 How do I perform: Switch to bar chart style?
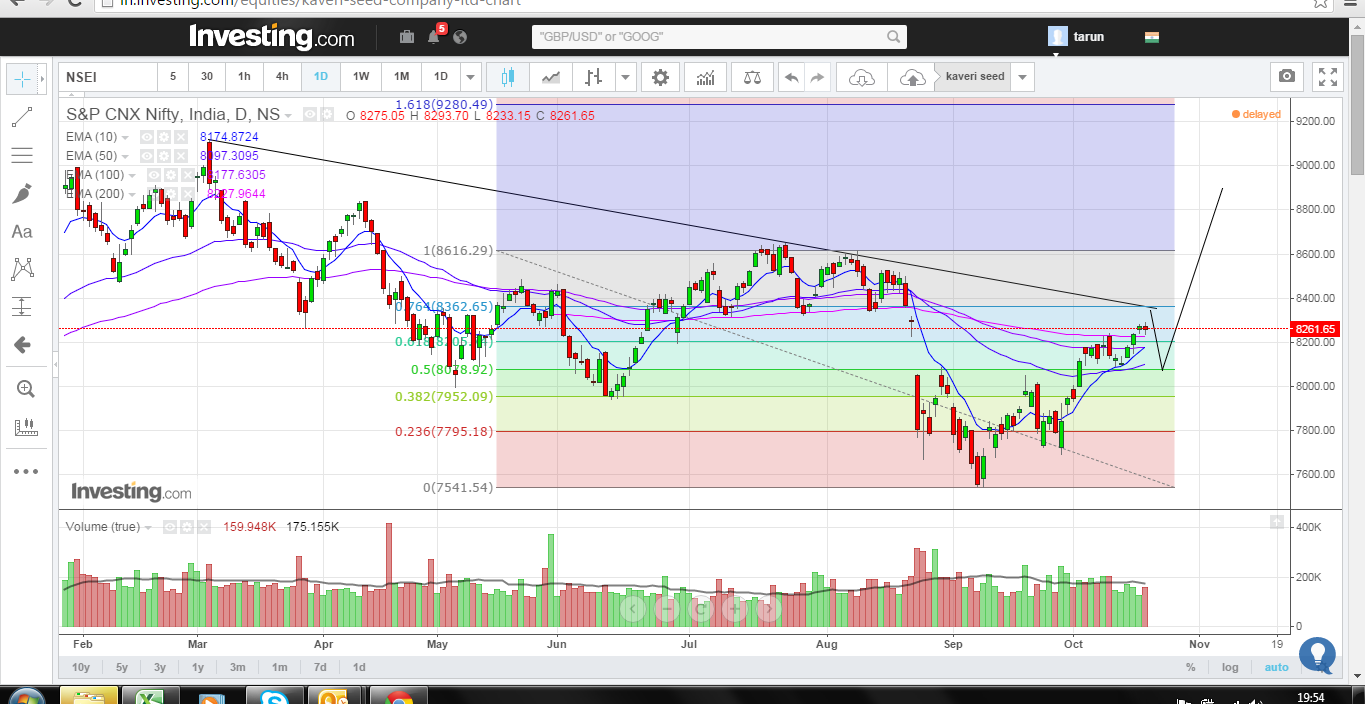click(594, 77)
